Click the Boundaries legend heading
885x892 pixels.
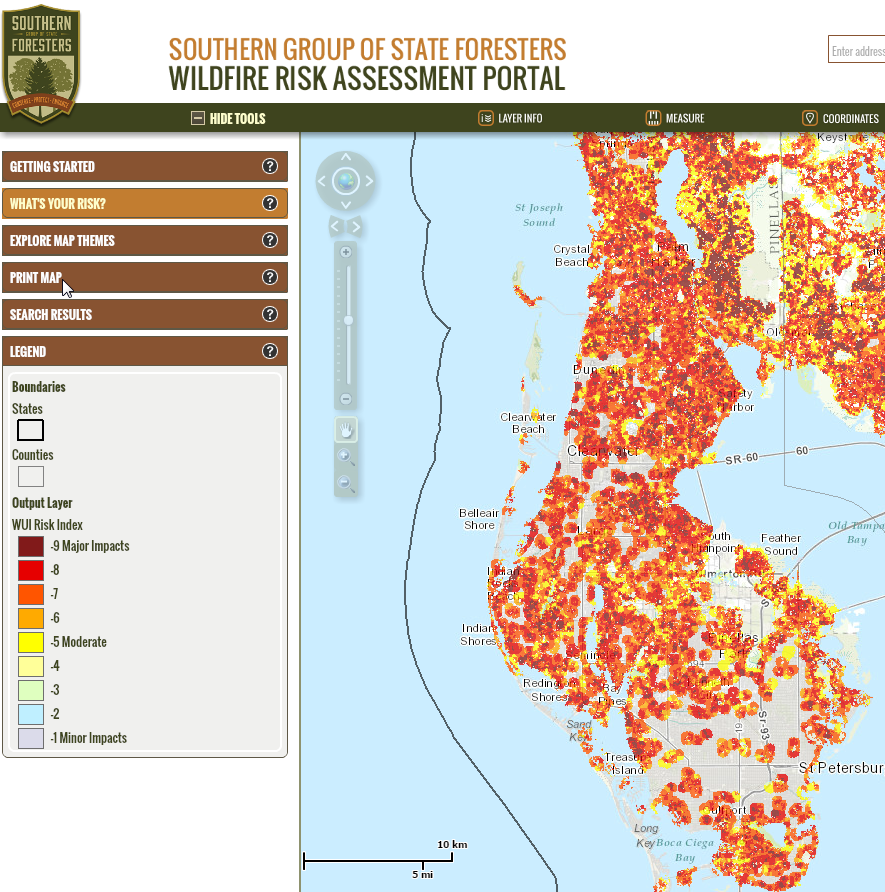[x=39, y=387]
